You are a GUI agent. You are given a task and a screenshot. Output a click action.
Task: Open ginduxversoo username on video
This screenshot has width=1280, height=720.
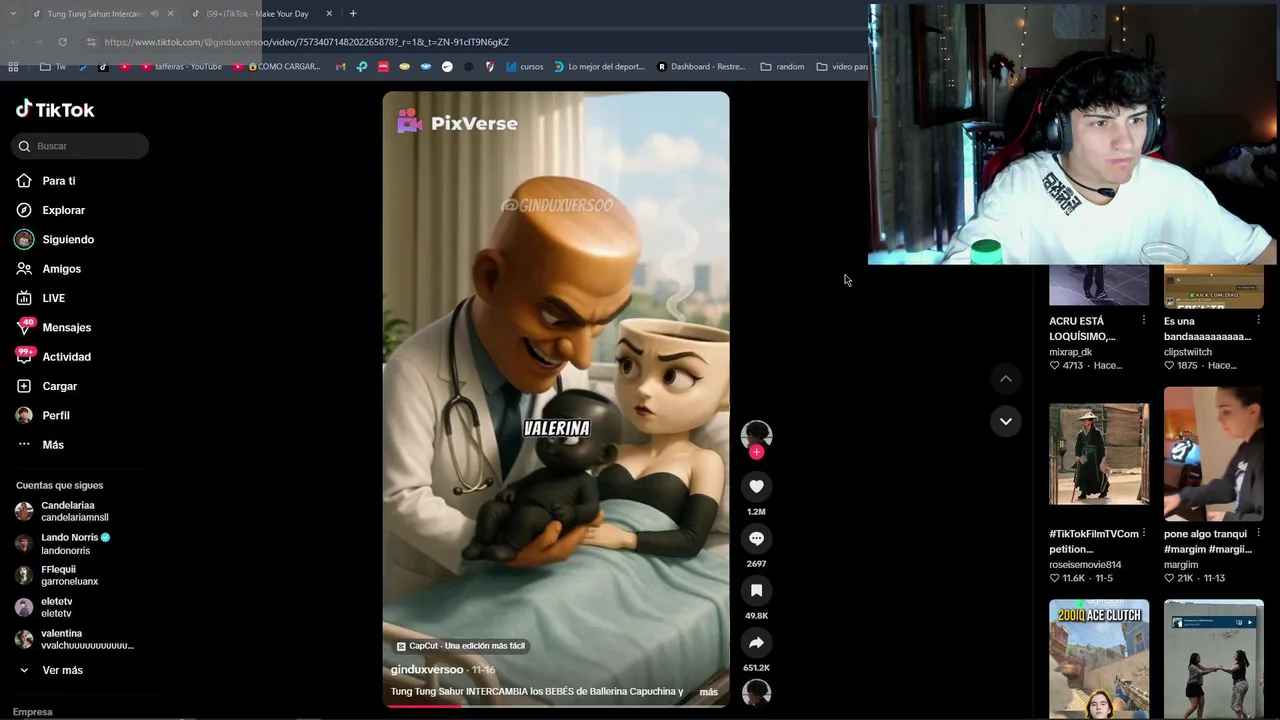[427, 669]
